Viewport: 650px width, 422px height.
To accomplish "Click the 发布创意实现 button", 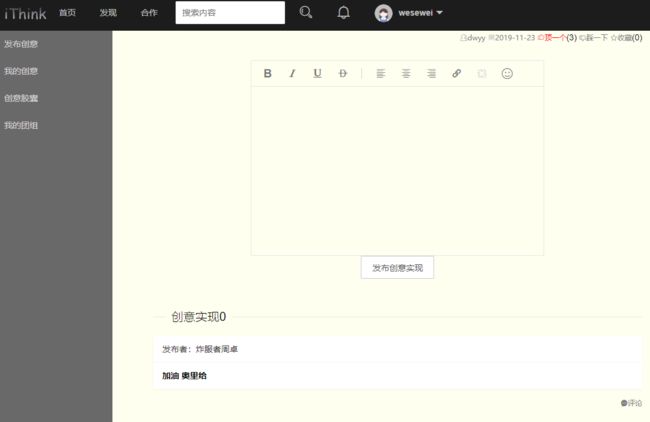I will pyautogui.click(x=397, y=267).
